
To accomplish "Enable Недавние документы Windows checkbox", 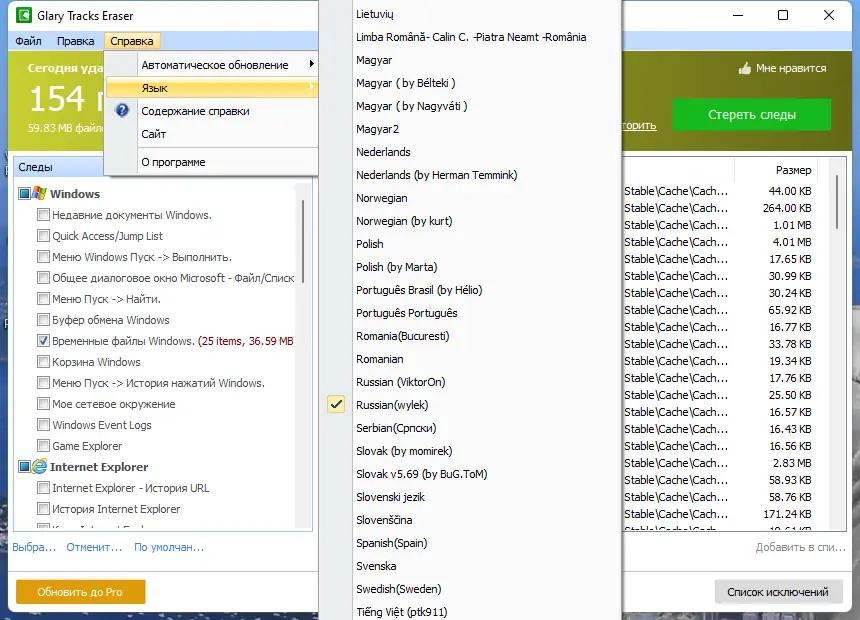I will click(x=43, y=215).
